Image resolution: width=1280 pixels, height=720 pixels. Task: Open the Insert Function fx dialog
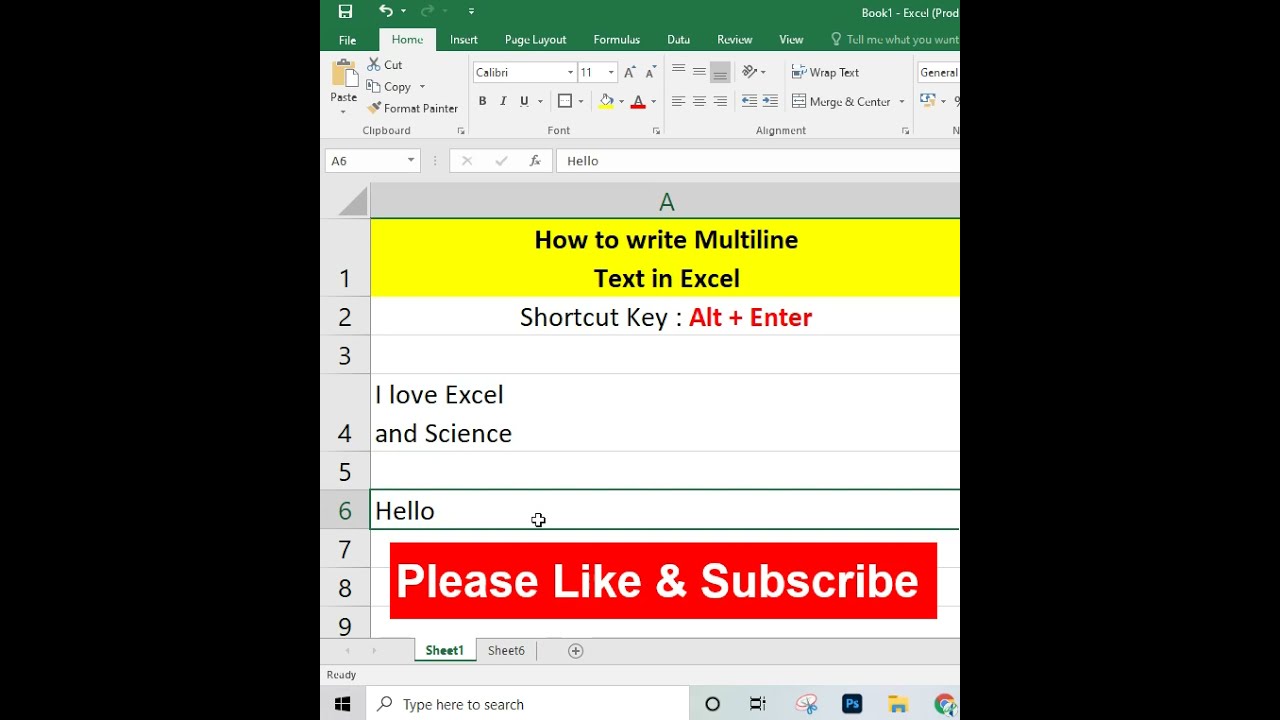pos(535,161)
